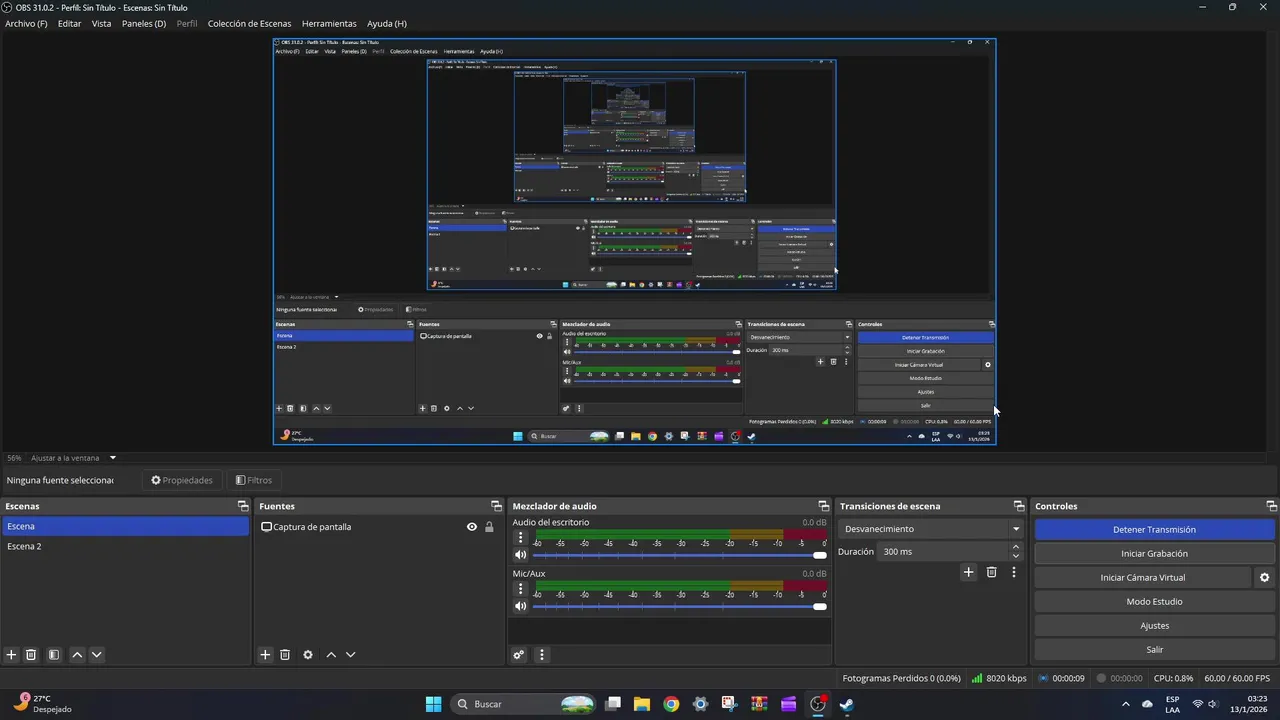Open the preview scaling dropdown arrow

click(x=113, y=458)
